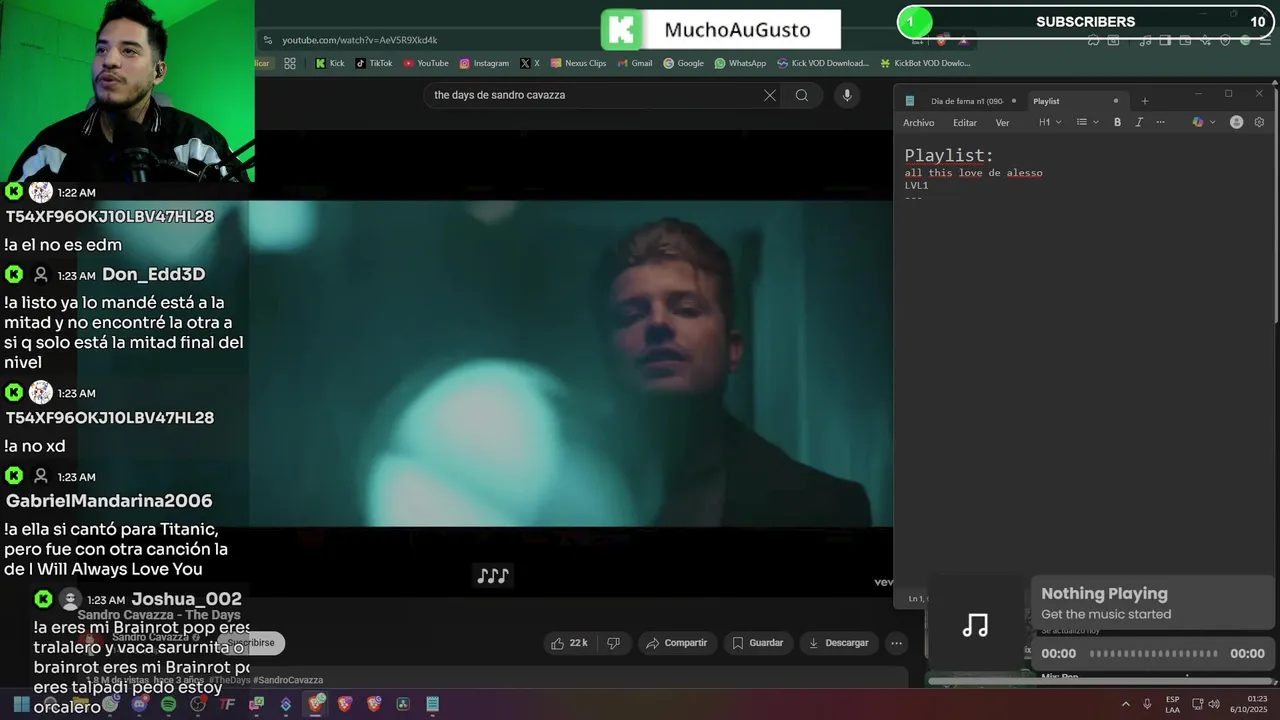Click the #TheDays #SandroCavazza hashtags below the video
Screen dimensions: 1280x720
coord(266,680)
